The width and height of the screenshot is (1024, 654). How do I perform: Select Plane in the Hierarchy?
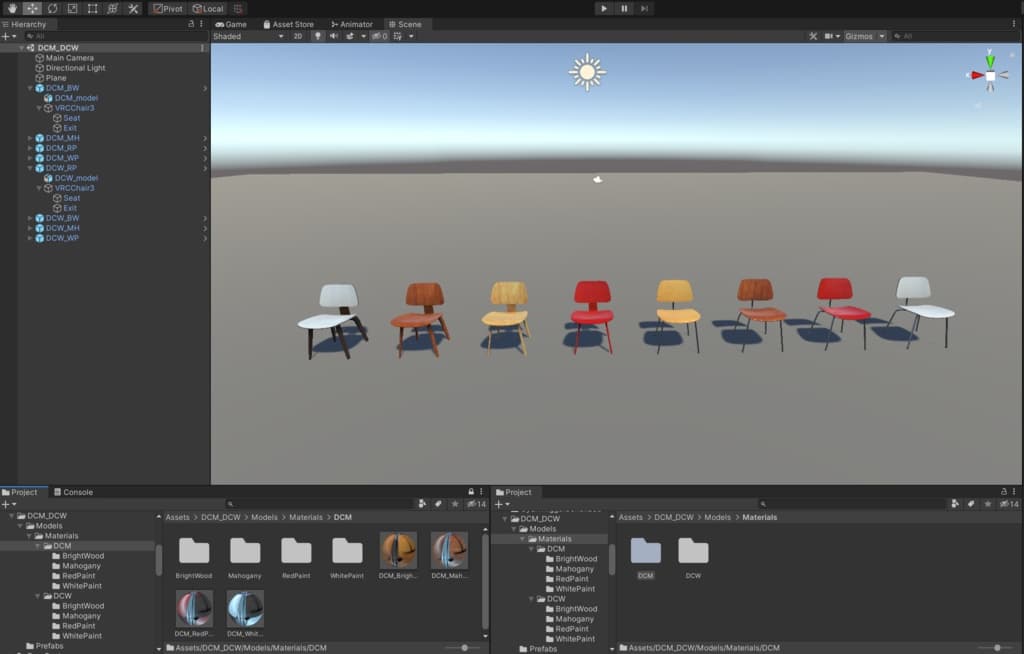pyautogui.click(x=56, y=78)
